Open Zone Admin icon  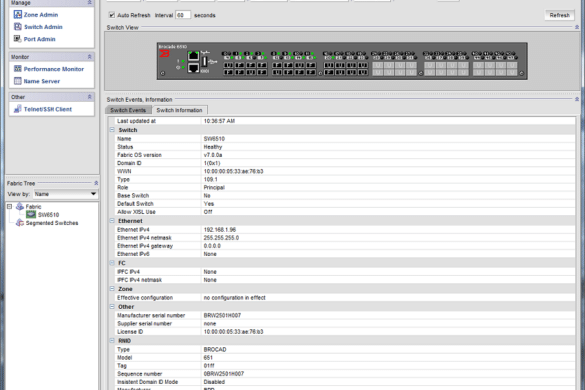point(18,15)
